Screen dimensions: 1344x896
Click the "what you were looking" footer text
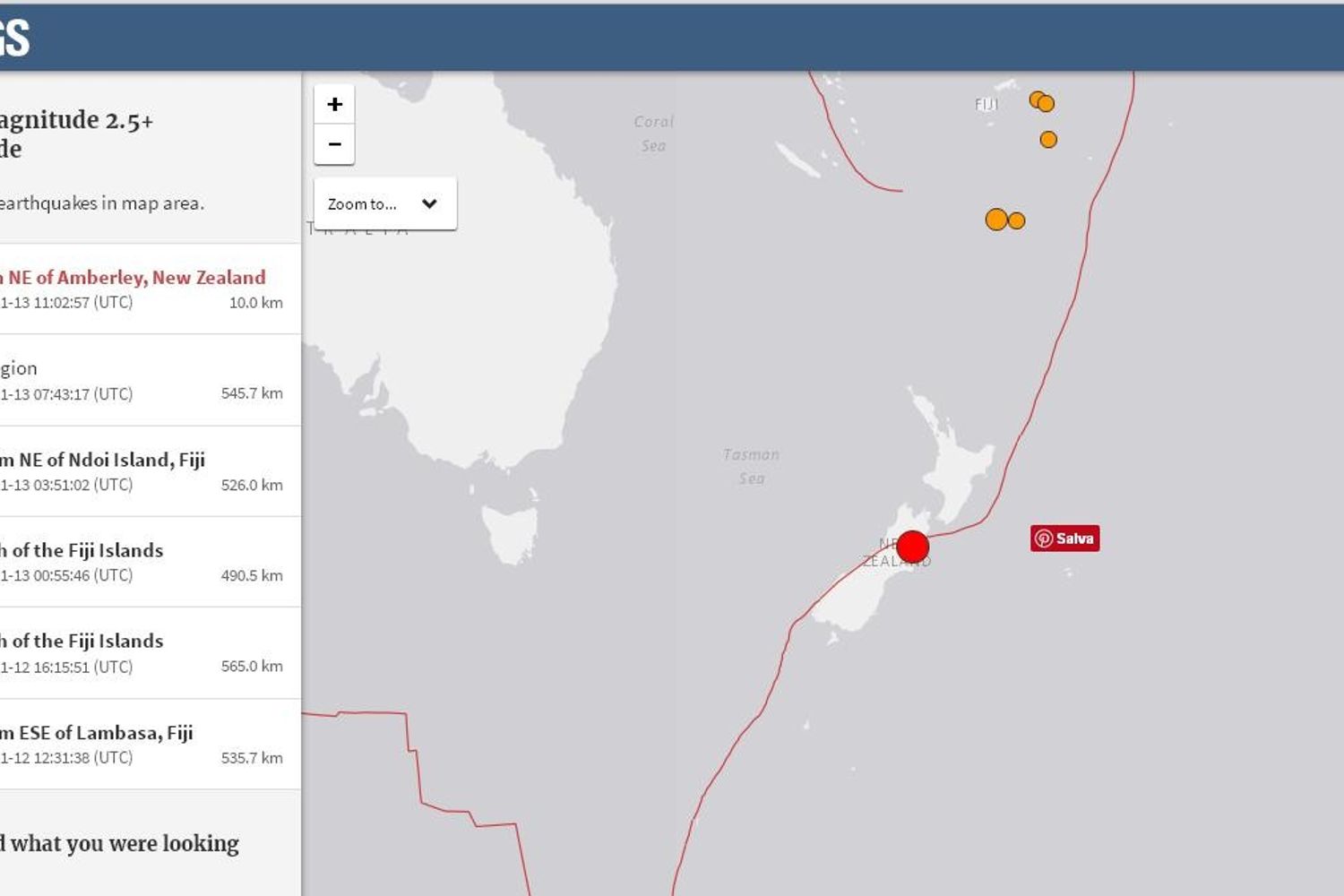pos(120,844)
